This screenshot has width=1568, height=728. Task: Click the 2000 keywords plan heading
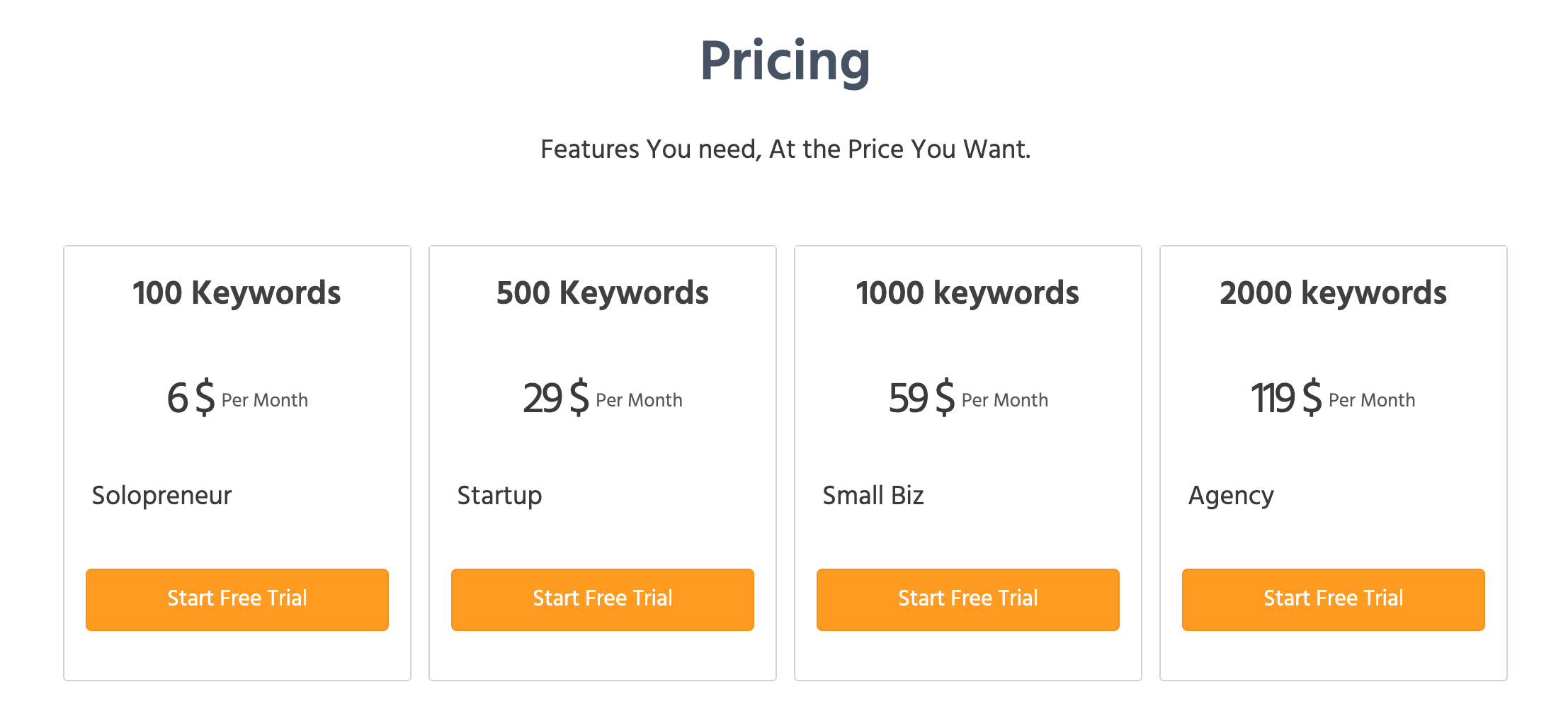1333,292
